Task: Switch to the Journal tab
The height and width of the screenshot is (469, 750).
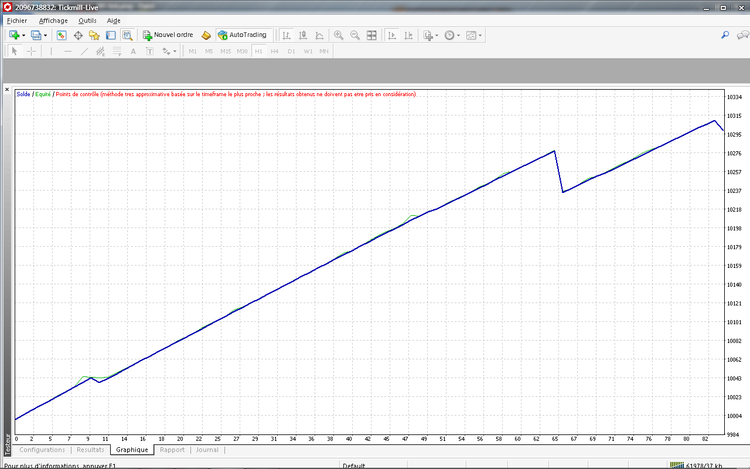Action: coord(207,450)
